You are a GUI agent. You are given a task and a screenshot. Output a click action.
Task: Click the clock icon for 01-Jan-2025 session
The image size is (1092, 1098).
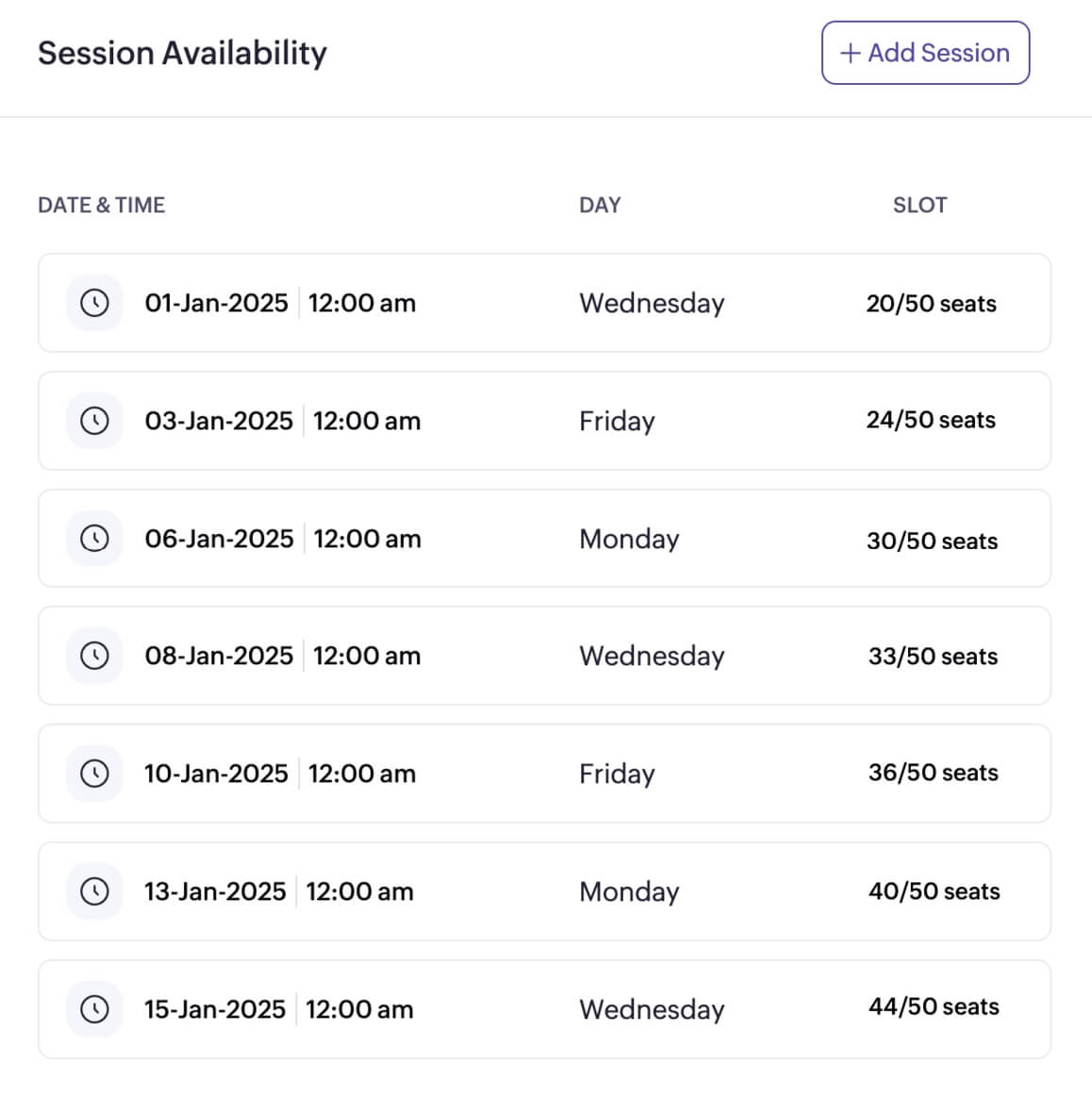[x=94, y=303]
